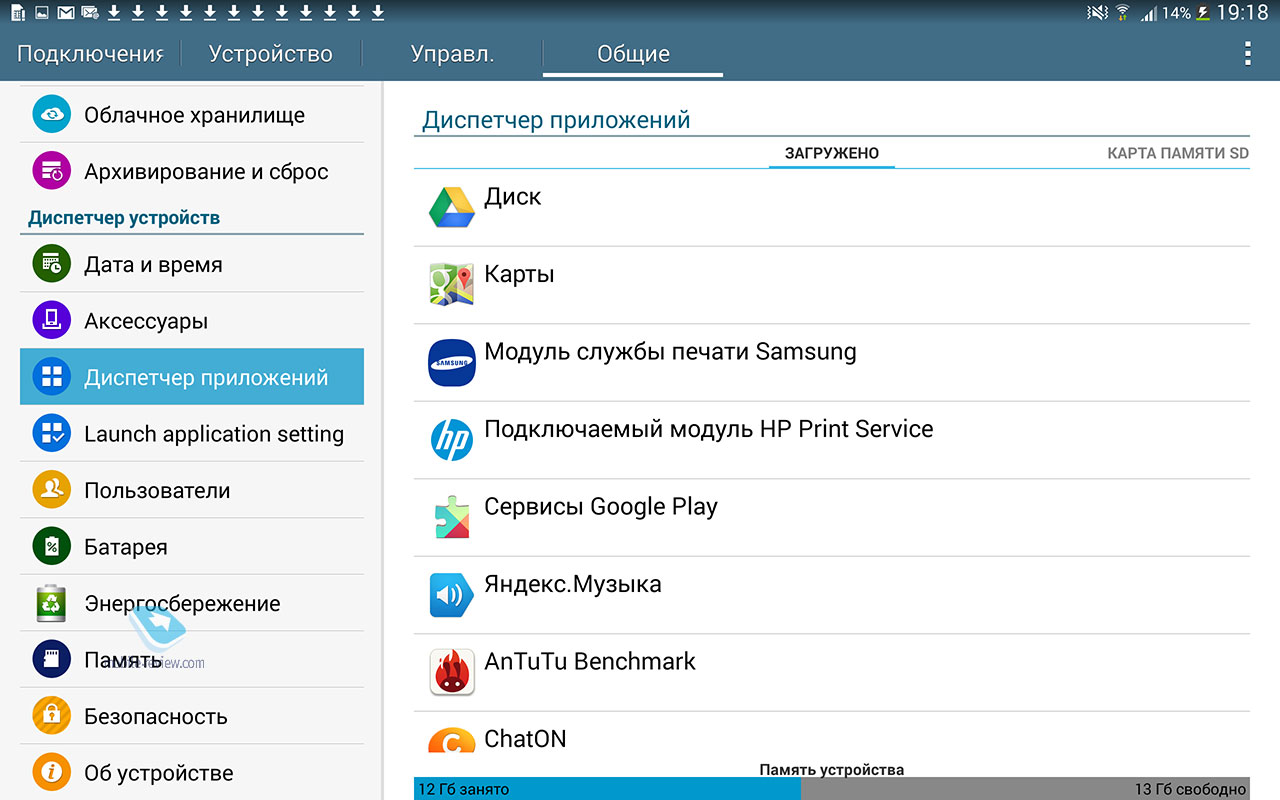
Task: Tap the Об устройстве info icon
Action: (51, 773)
